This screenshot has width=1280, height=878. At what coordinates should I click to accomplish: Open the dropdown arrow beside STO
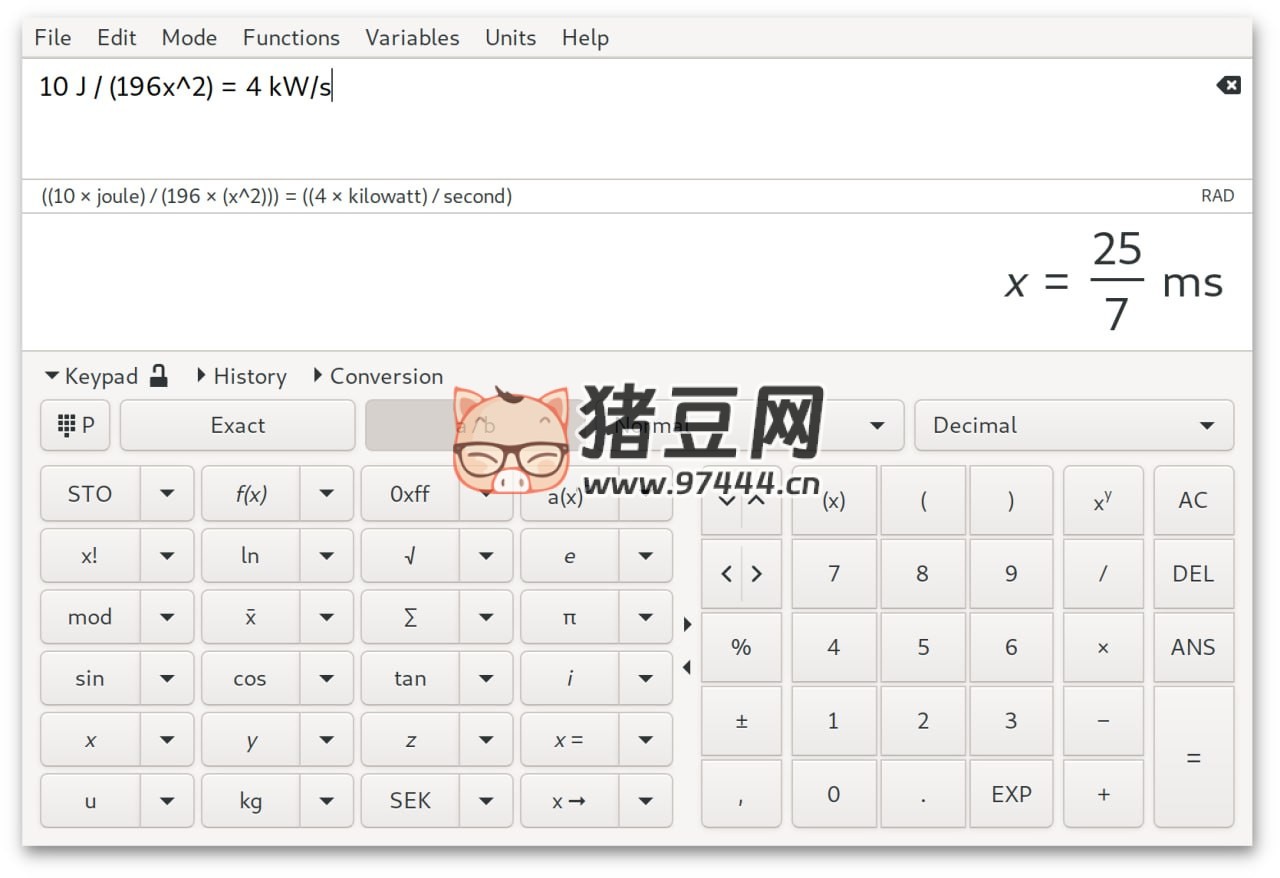point(167,494)
